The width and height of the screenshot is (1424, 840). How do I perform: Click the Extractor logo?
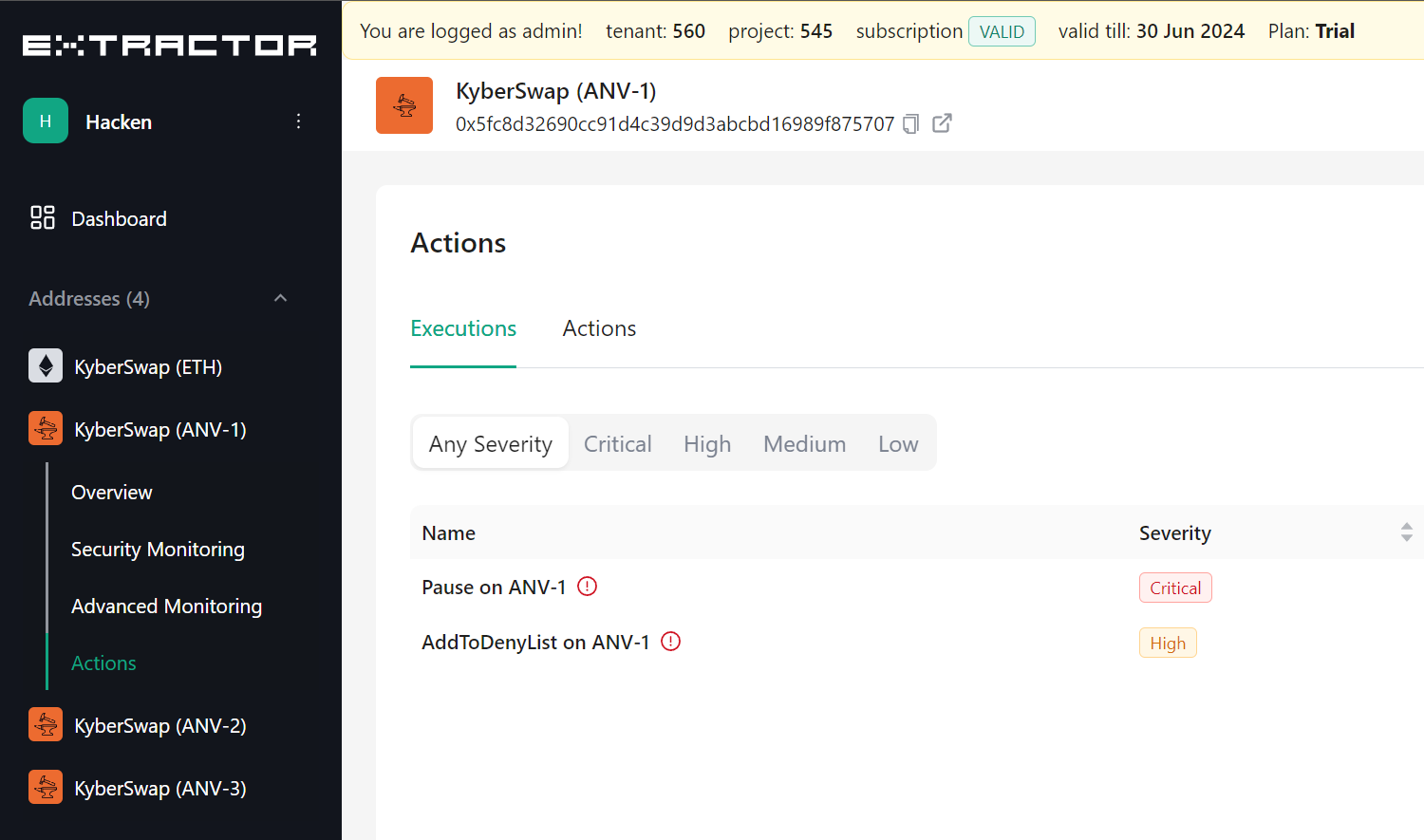click(170, 46)
